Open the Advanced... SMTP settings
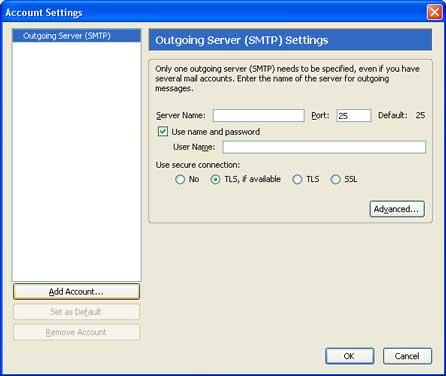 click(397, 209)
